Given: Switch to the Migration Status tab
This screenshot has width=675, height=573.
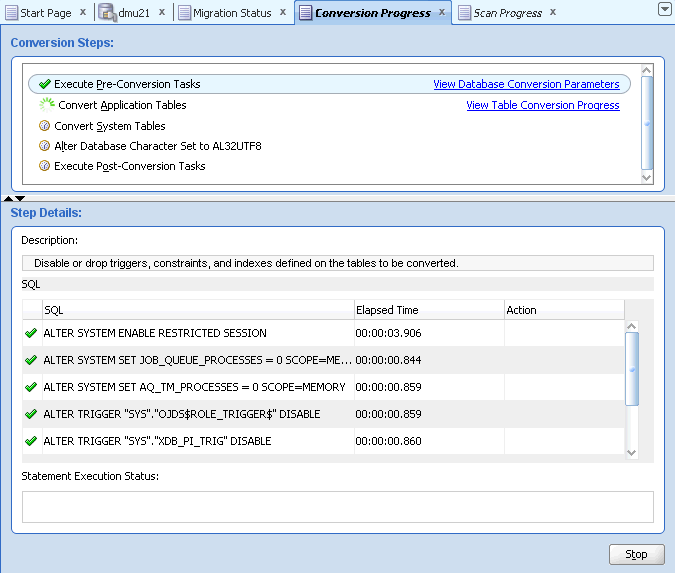Looking at the screenshot, I should pos(232,13).
